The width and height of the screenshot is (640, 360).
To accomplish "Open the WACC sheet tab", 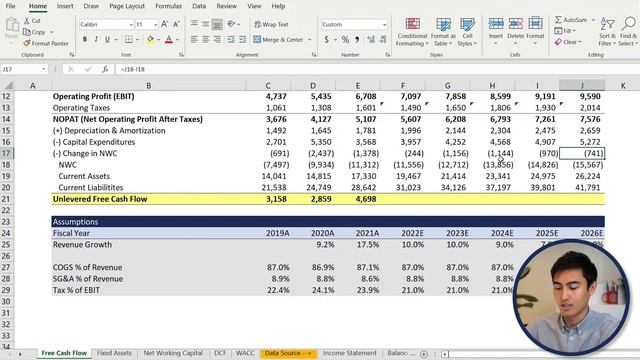I will click(x=245, y=353).
